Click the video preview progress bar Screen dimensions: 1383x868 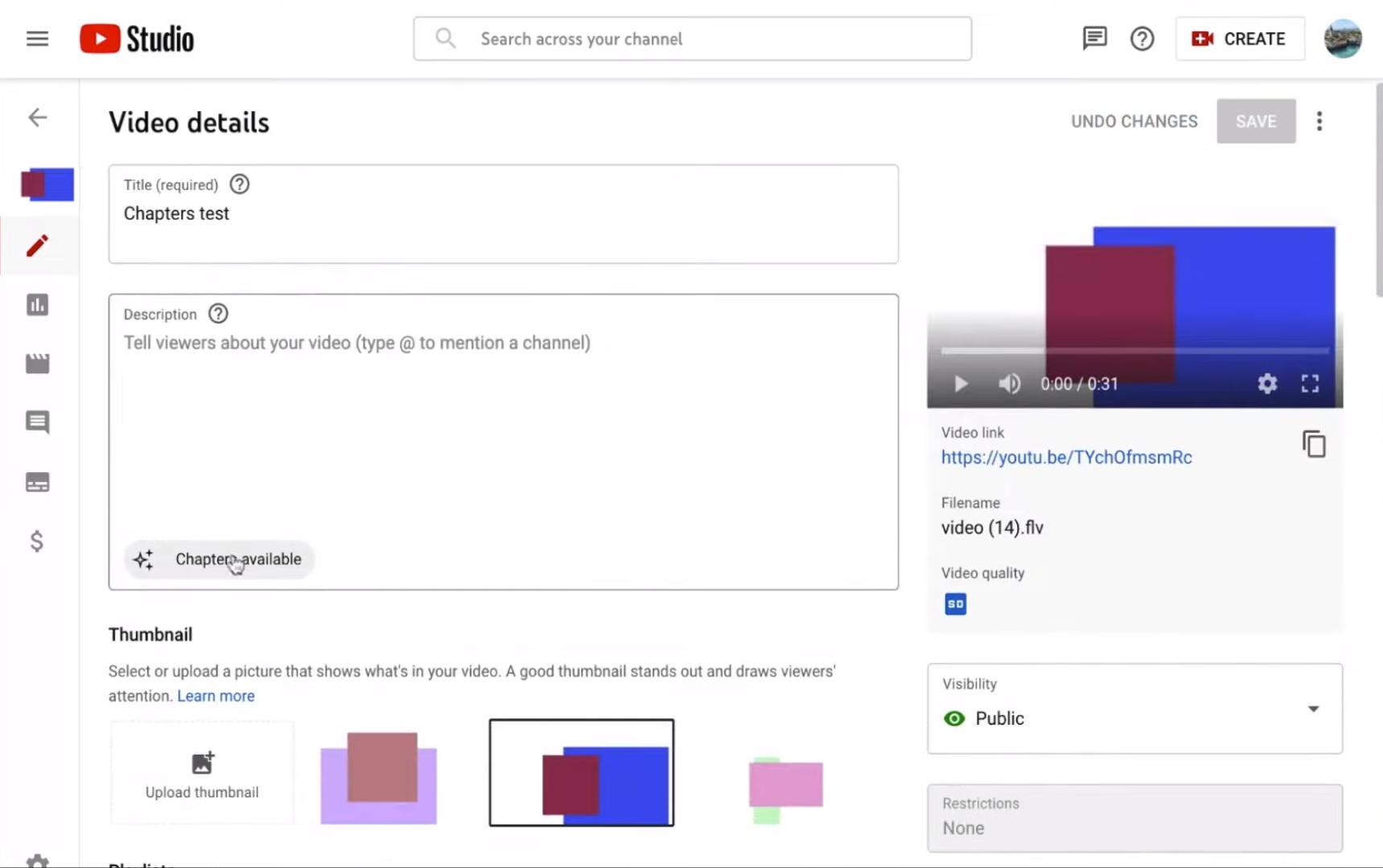tap(1134, 351)
